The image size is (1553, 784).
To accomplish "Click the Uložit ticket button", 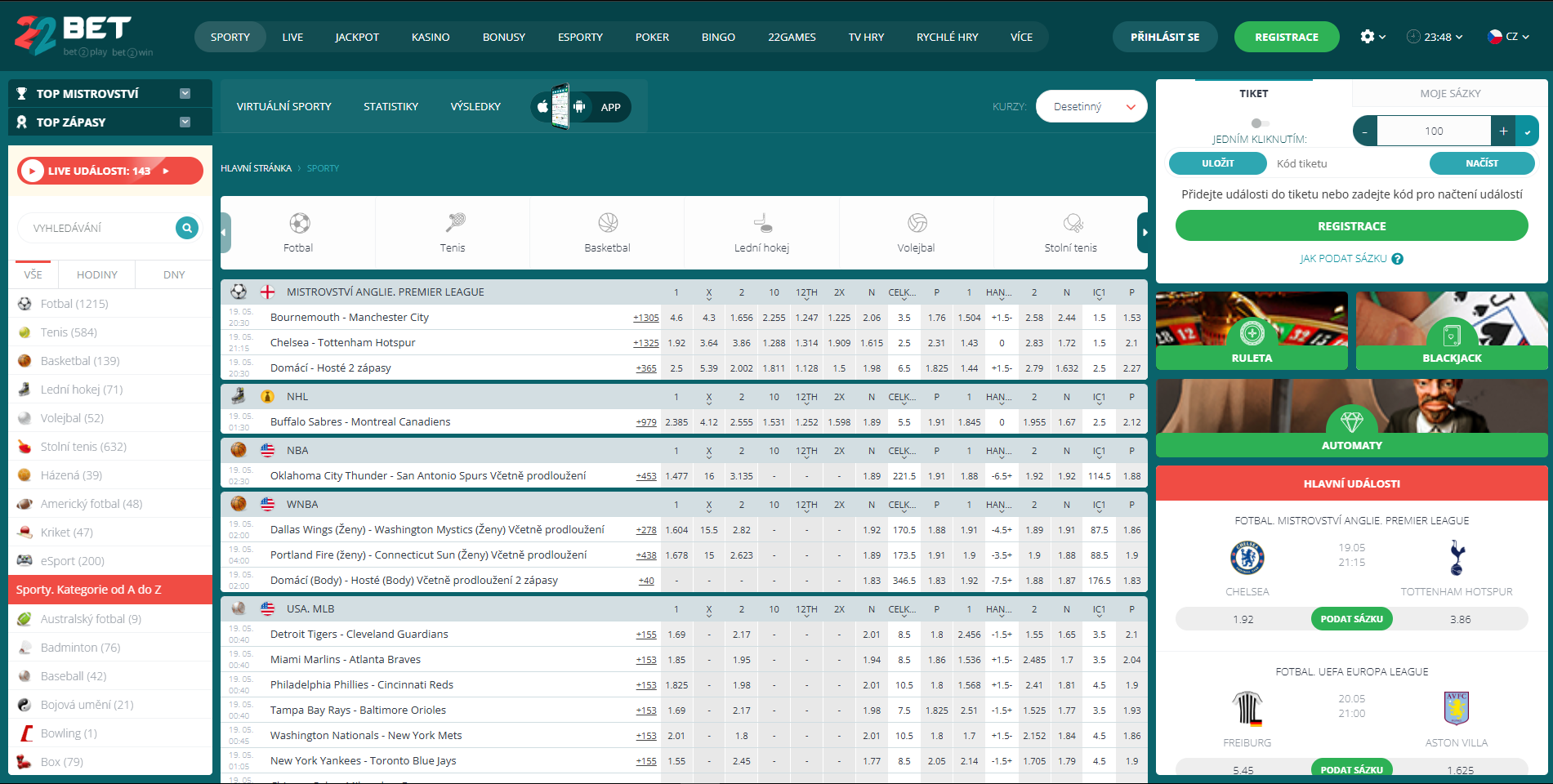I will pos(1217,163).
